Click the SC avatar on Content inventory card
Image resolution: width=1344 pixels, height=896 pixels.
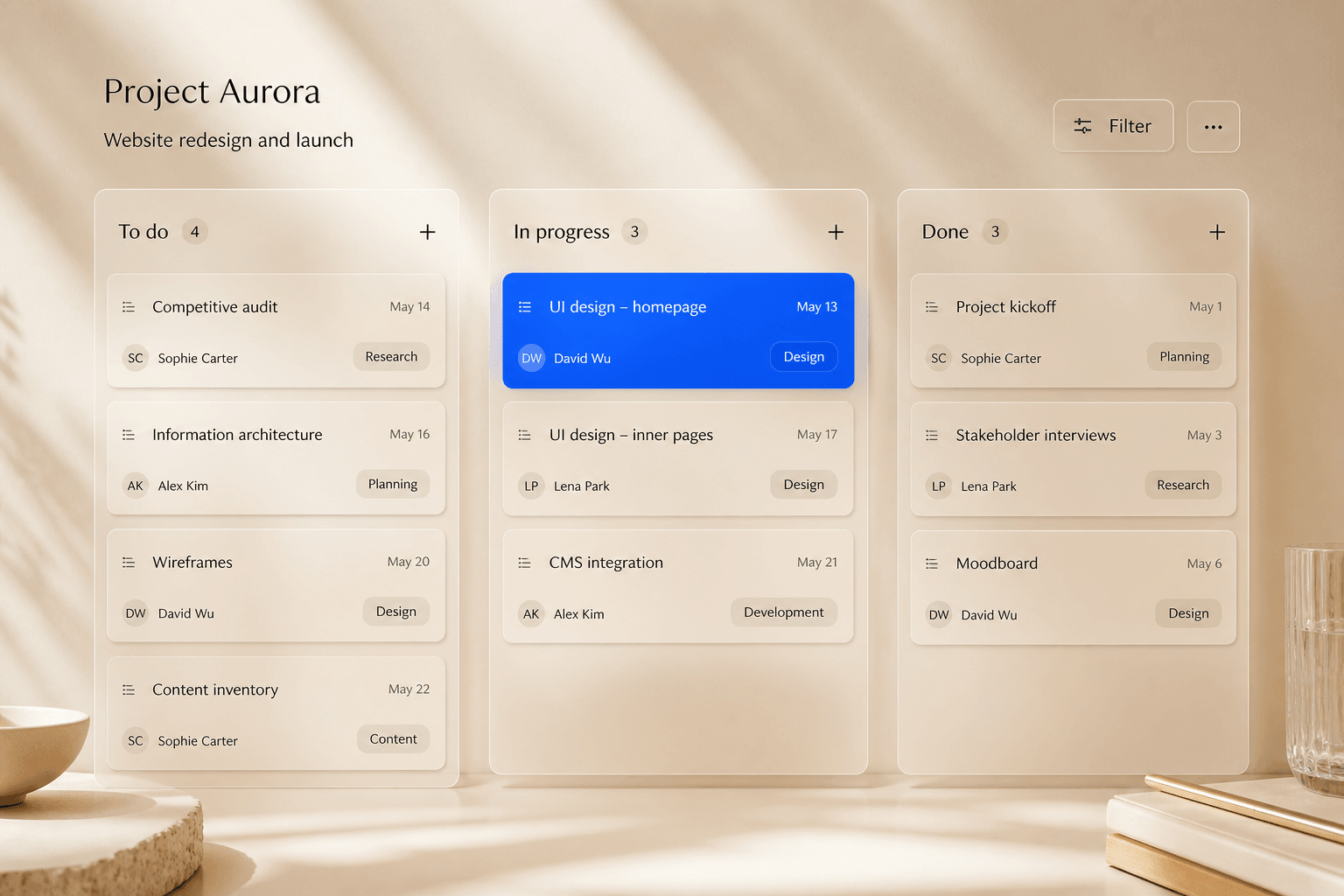tap(136, 741)
